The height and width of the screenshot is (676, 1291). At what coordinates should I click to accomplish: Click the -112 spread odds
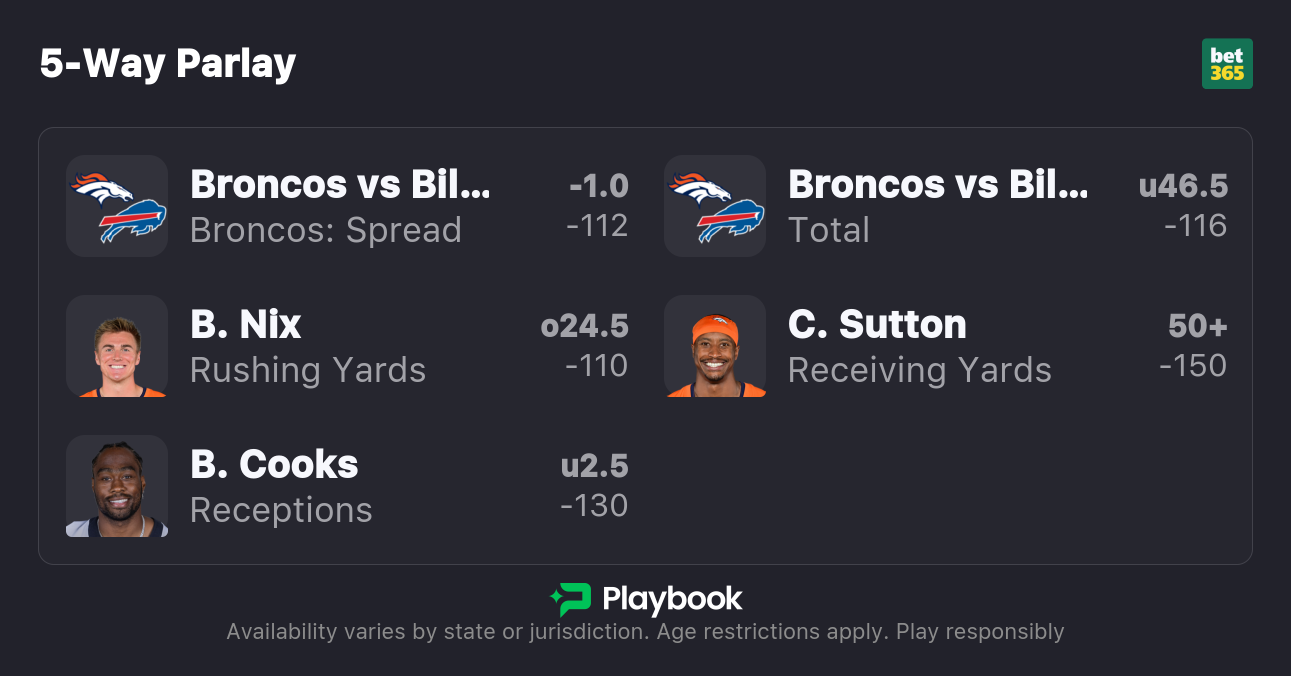(x=597, y=226)
